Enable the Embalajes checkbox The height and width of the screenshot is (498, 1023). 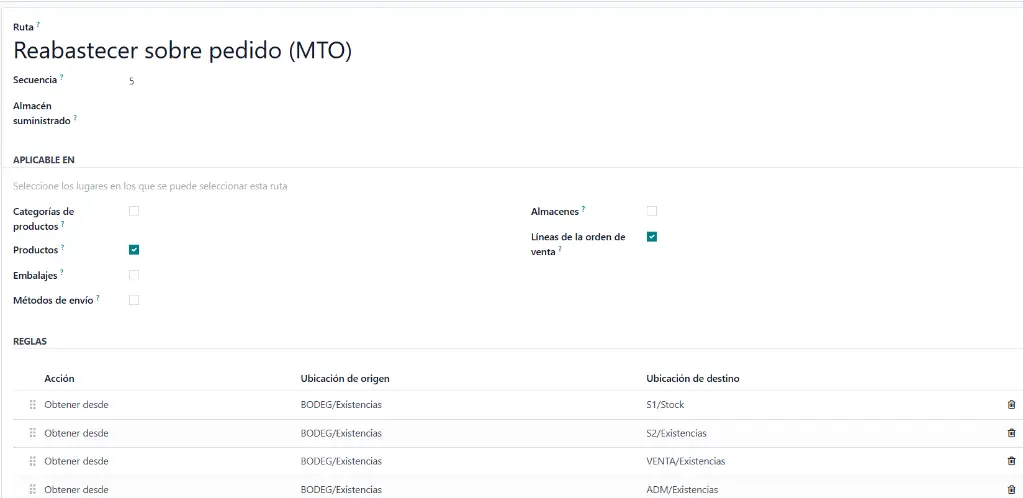(x=134, y=275)
